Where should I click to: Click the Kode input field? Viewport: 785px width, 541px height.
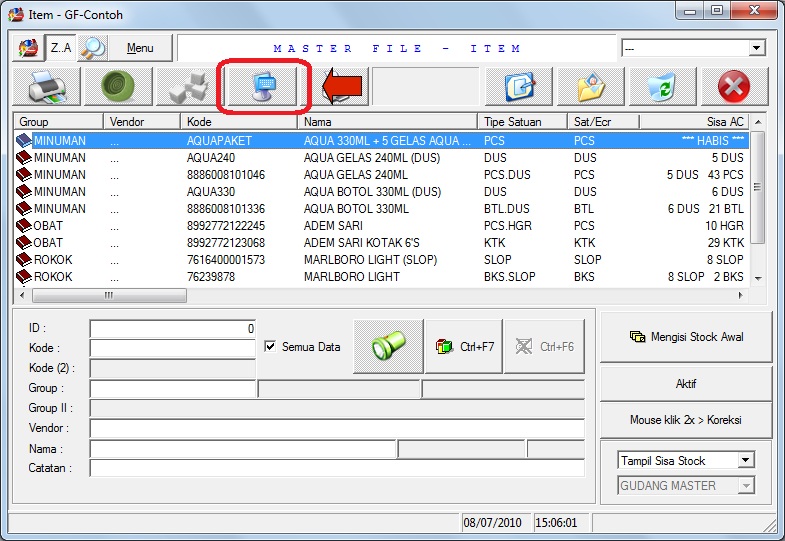click(x=173, y=348)
